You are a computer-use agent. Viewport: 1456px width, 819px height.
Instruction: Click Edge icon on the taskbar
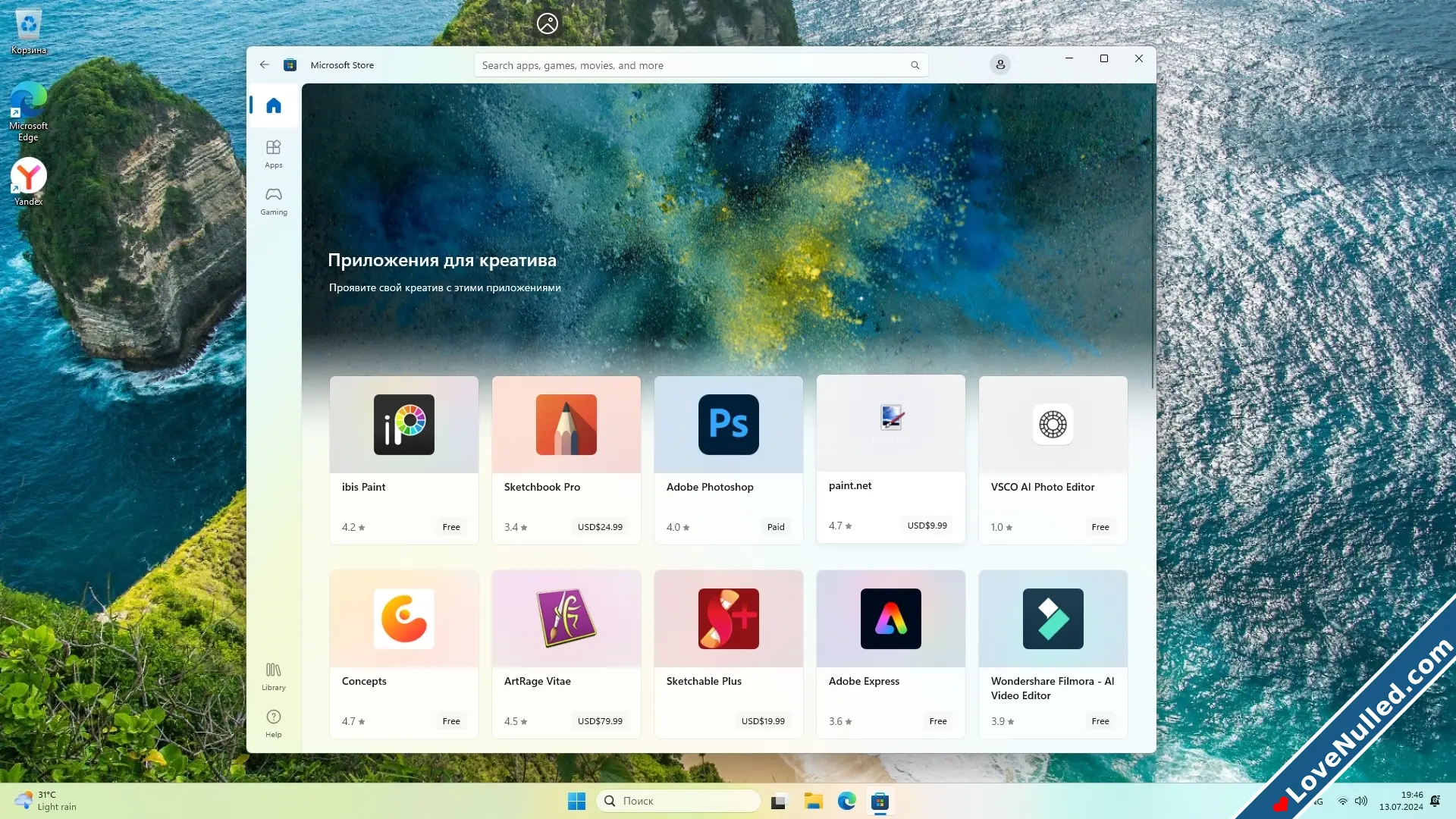coord(847,801)
